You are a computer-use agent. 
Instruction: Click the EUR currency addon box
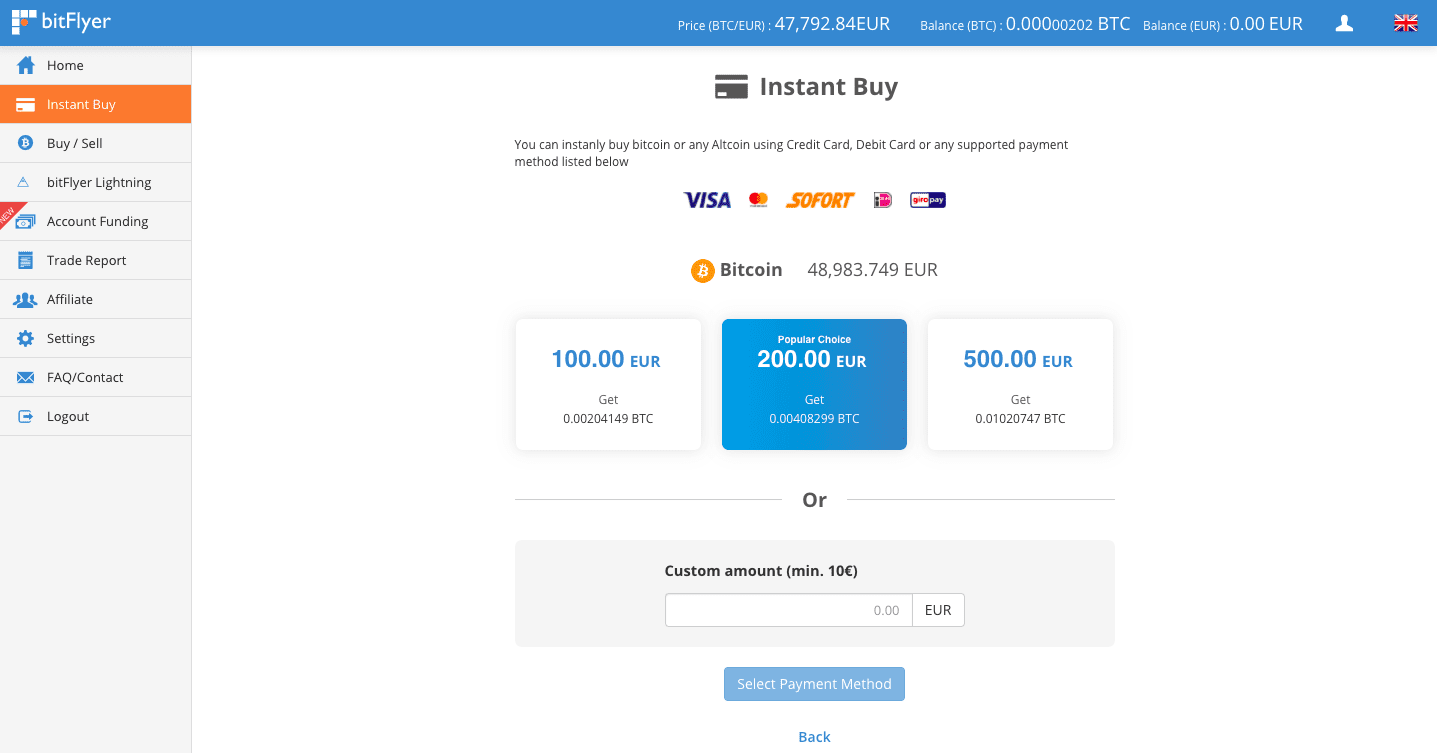(938, 610)
